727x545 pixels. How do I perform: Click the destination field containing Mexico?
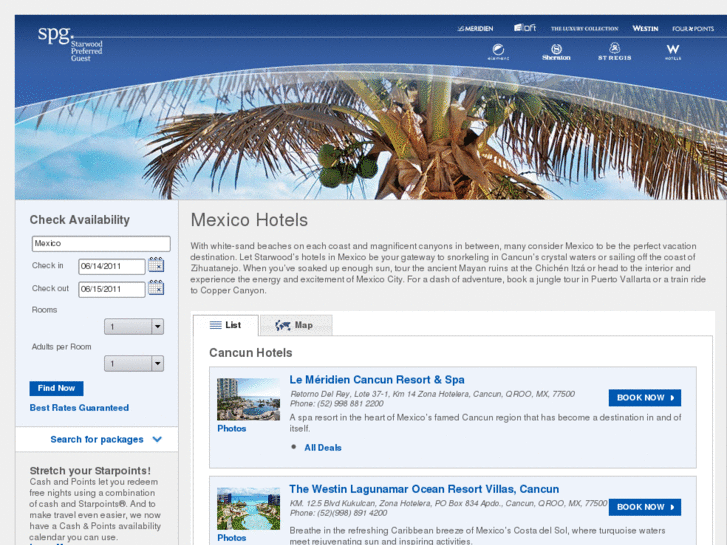click(101, 244)
